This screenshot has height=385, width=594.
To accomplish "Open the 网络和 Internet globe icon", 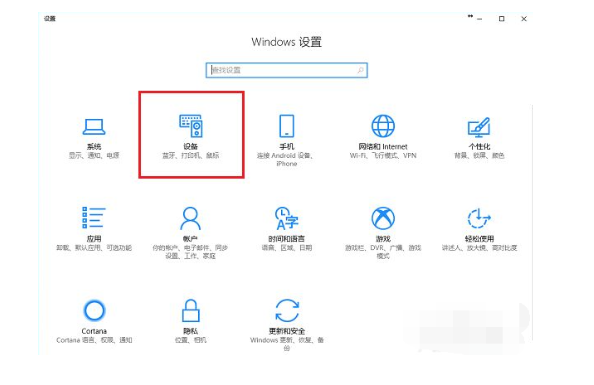I will (383, 126).
